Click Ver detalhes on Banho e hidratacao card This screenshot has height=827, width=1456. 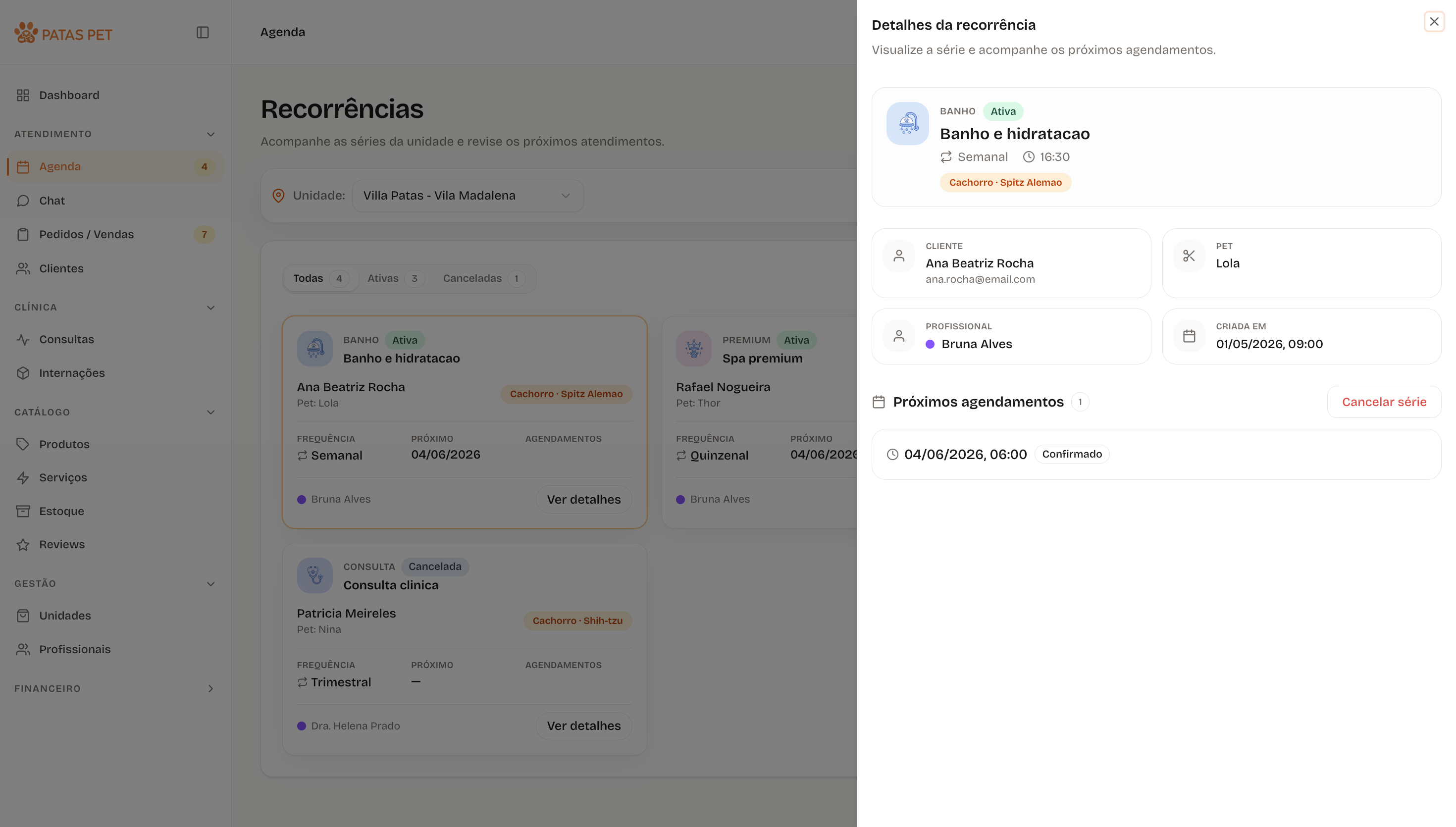(x=584, y=499)
